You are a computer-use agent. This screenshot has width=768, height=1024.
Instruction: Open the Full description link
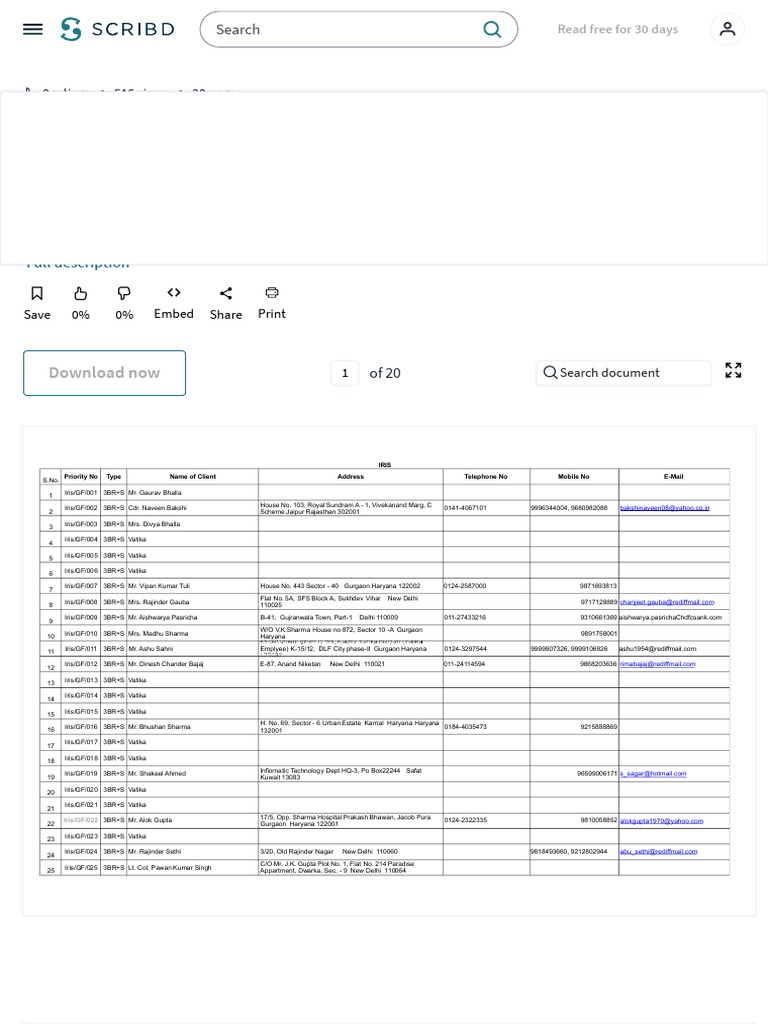pyautogui.click(x=78, y=264)
